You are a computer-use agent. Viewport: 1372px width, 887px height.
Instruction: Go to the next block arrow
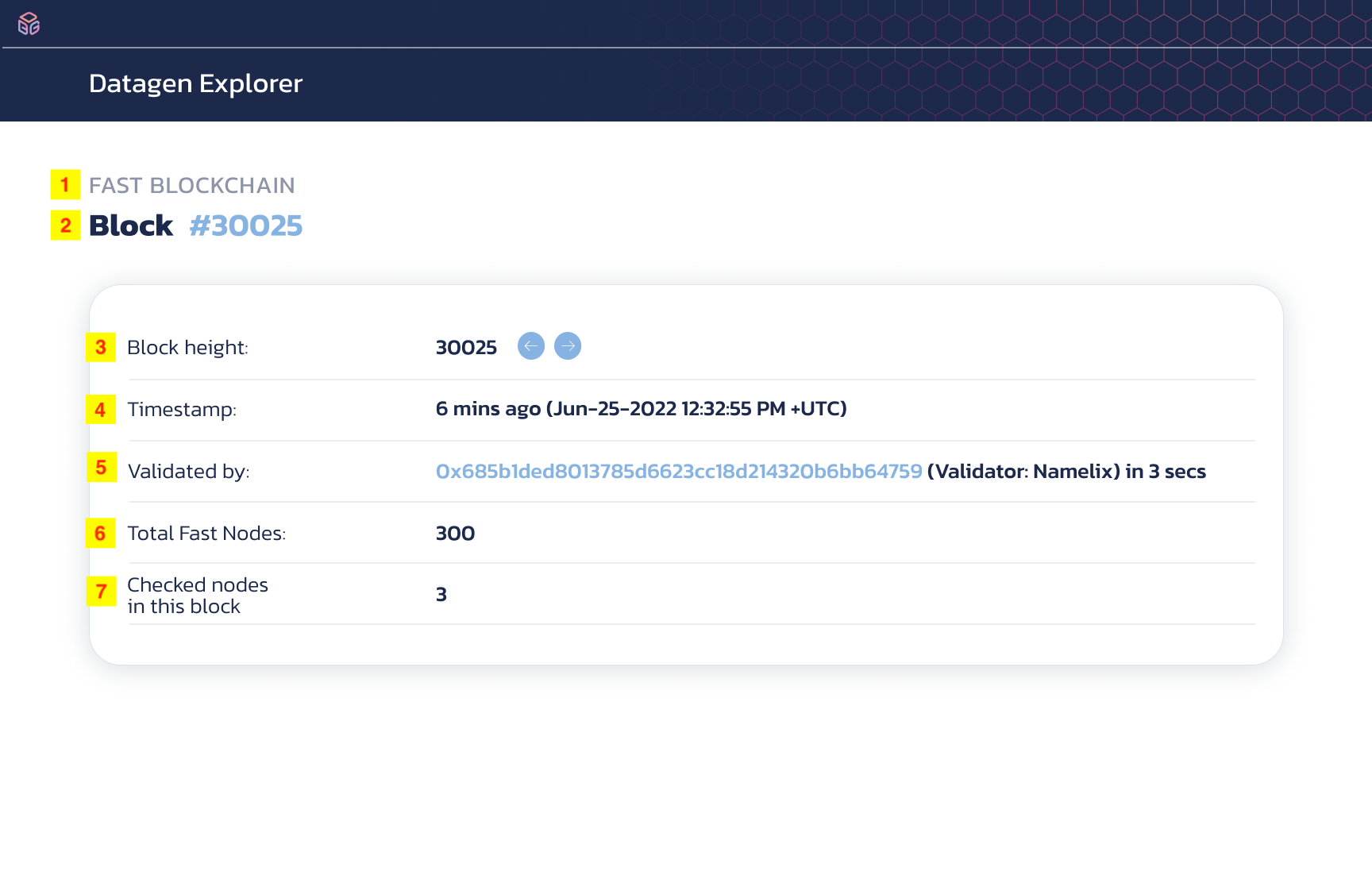(568, 346)
